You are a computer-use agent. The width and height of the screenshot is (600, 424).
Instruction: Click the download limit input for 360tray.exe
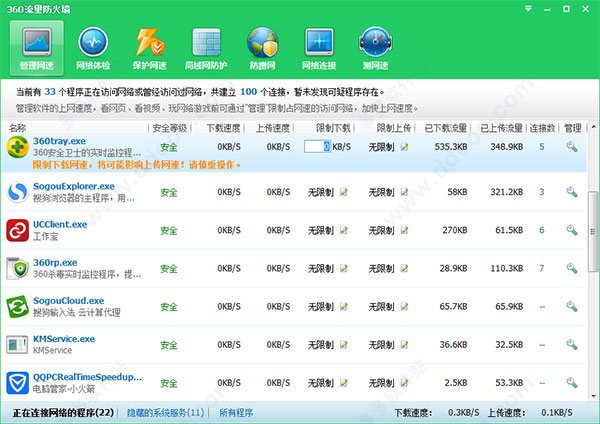pos(317,147)
